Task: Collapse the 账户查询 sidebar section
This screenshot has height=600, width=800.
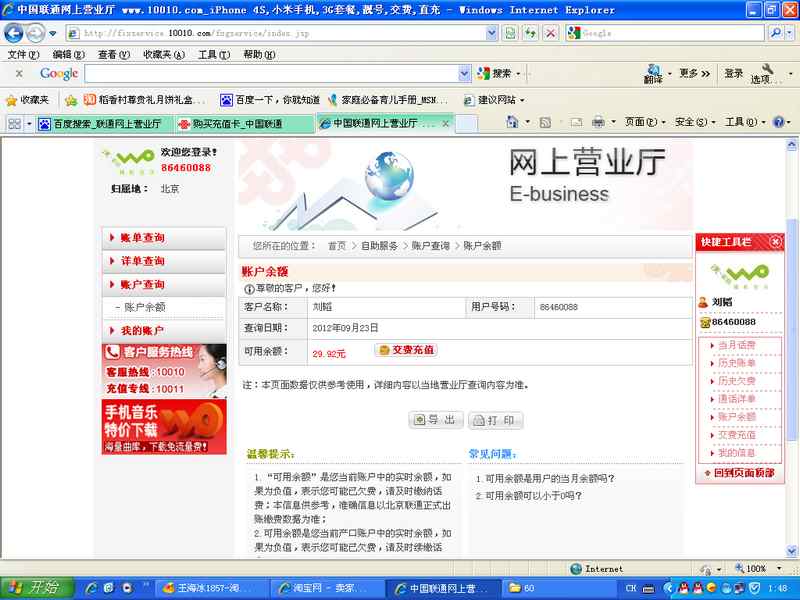Action: tap(164, 285)
